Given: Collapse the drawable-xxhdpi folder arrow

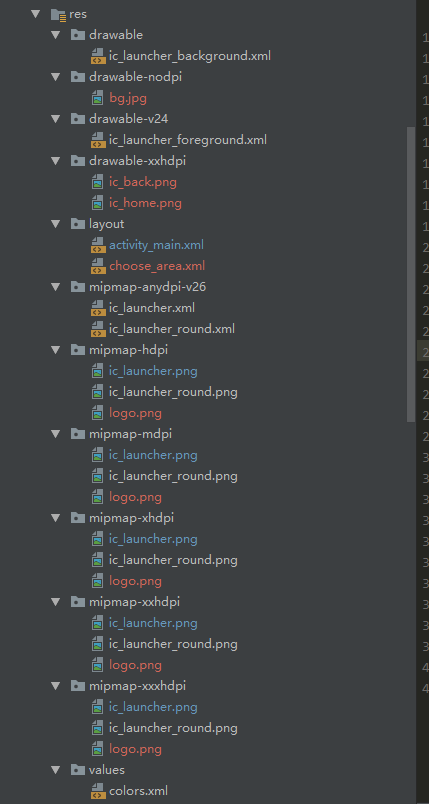Looking at the screenshot, I should [x=55, y=161].
